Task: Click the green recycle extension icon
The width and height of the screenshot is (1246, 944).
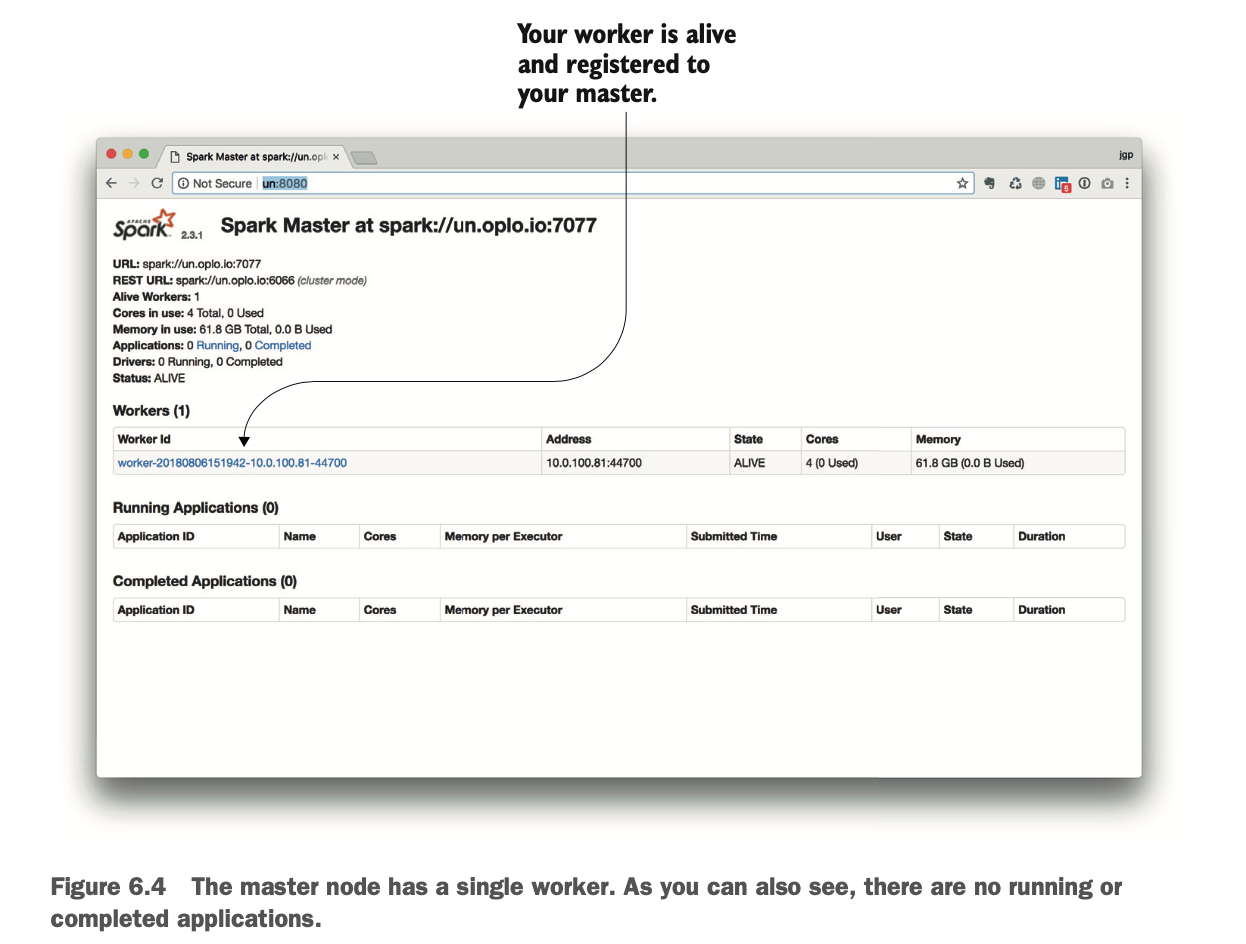Action: [1015, 184]
